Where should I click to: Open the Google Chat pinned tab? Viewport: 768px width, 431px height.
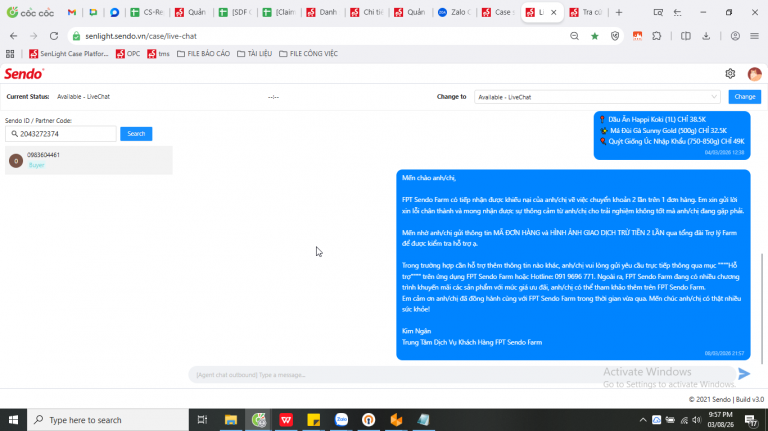(x=93, y=12)
